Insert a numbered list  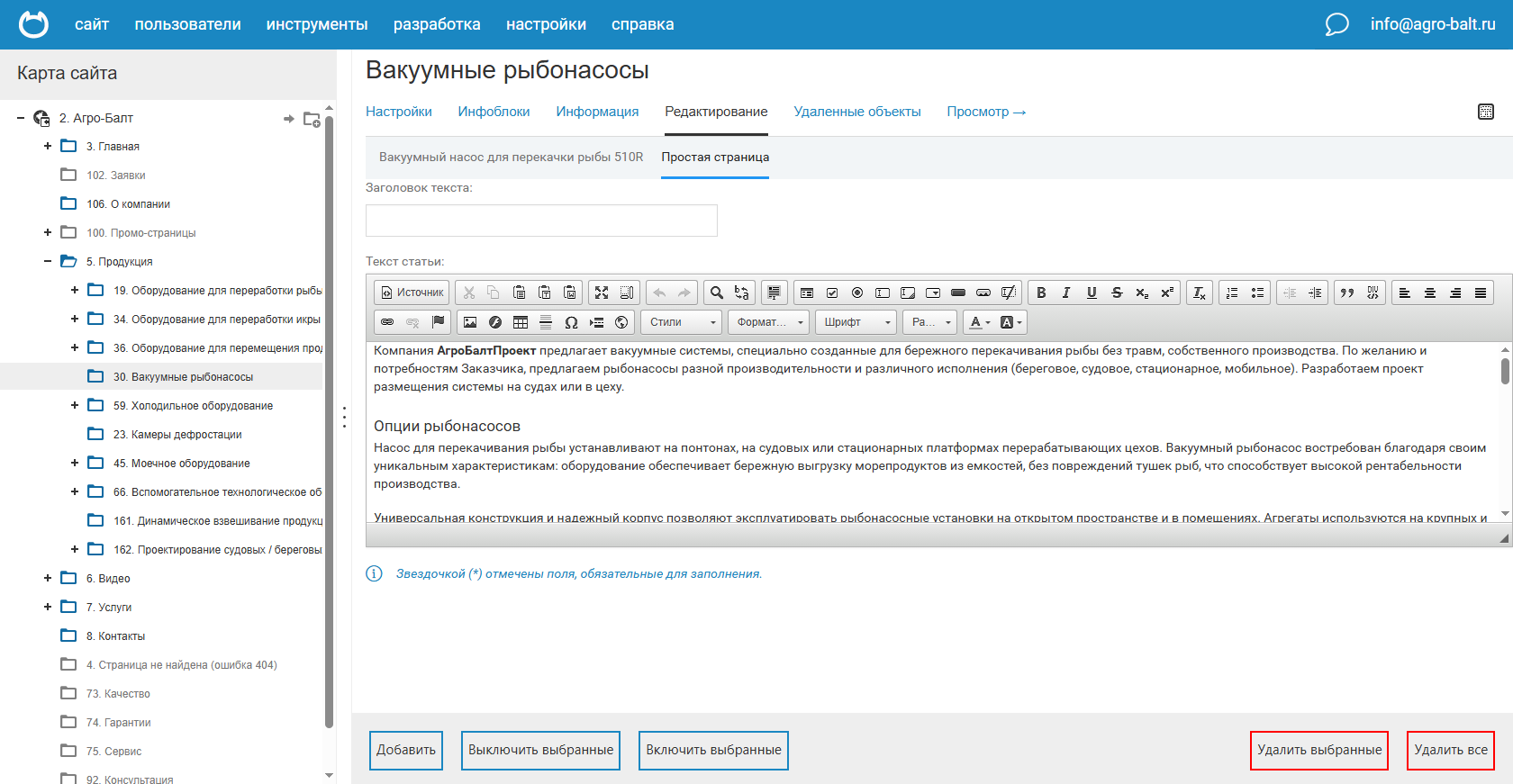pos(1232,293)
